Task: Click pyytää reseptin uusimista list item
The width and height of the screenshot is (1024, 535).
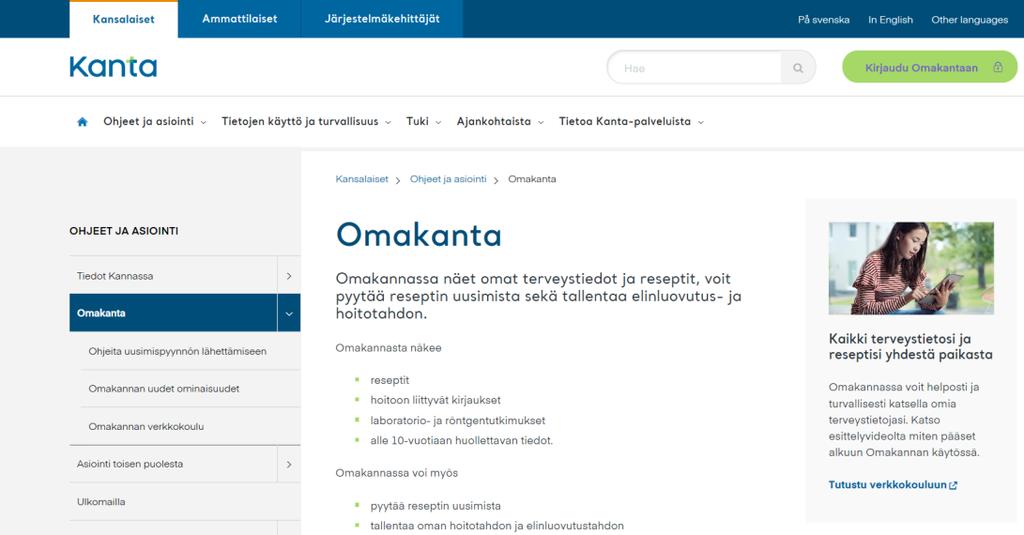Action: point(436,506)
